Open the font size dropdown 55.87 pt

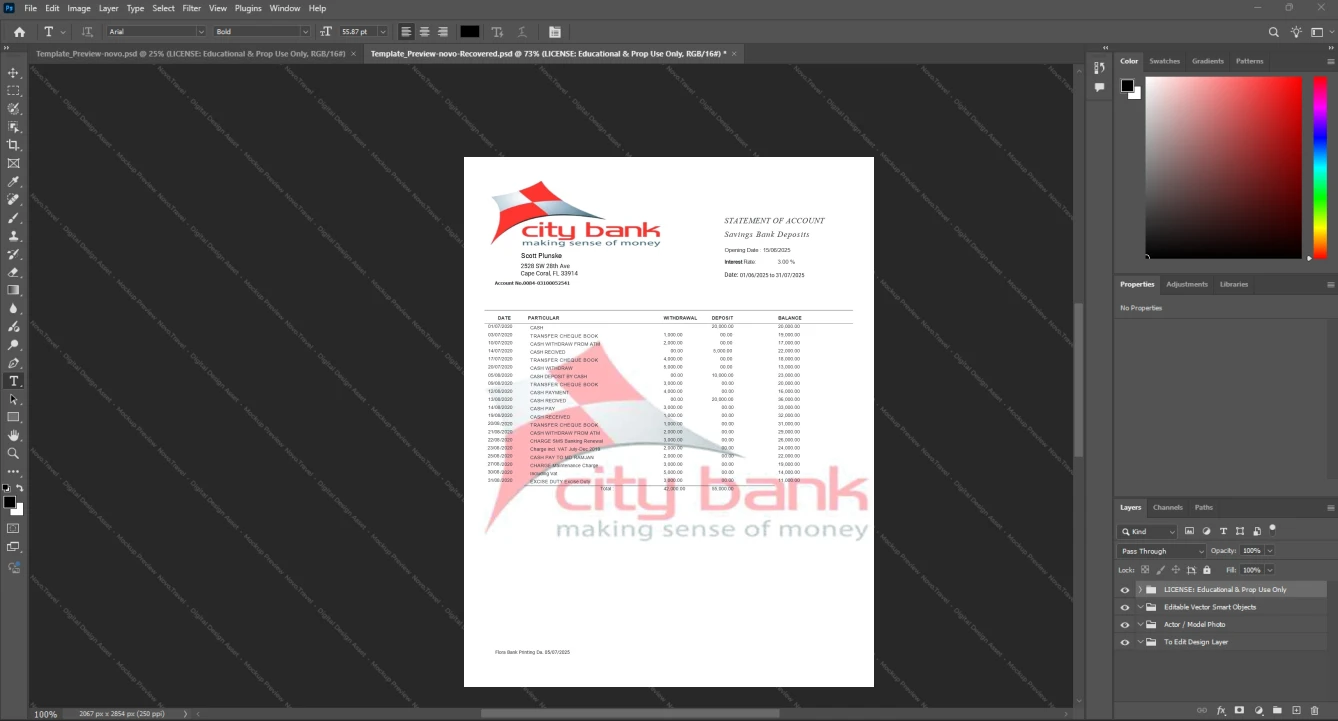pyautogui.click(x=383, y=32)
